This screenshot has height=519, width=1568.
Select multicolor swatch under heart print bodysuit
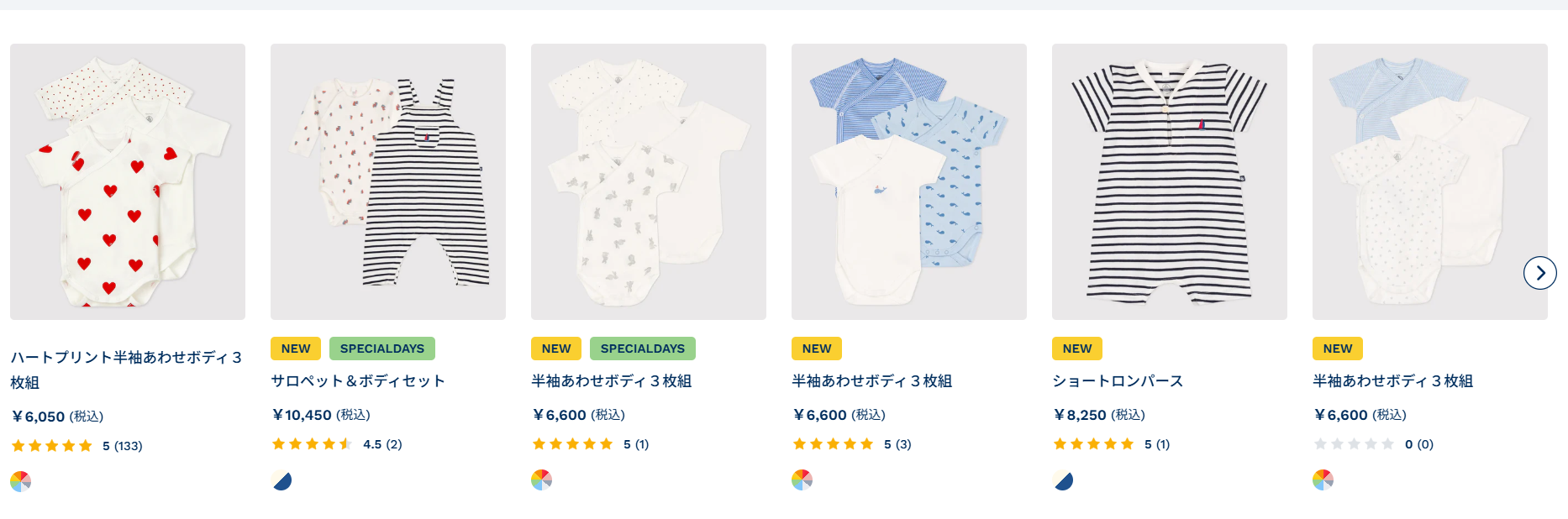[x=21, y=481]
